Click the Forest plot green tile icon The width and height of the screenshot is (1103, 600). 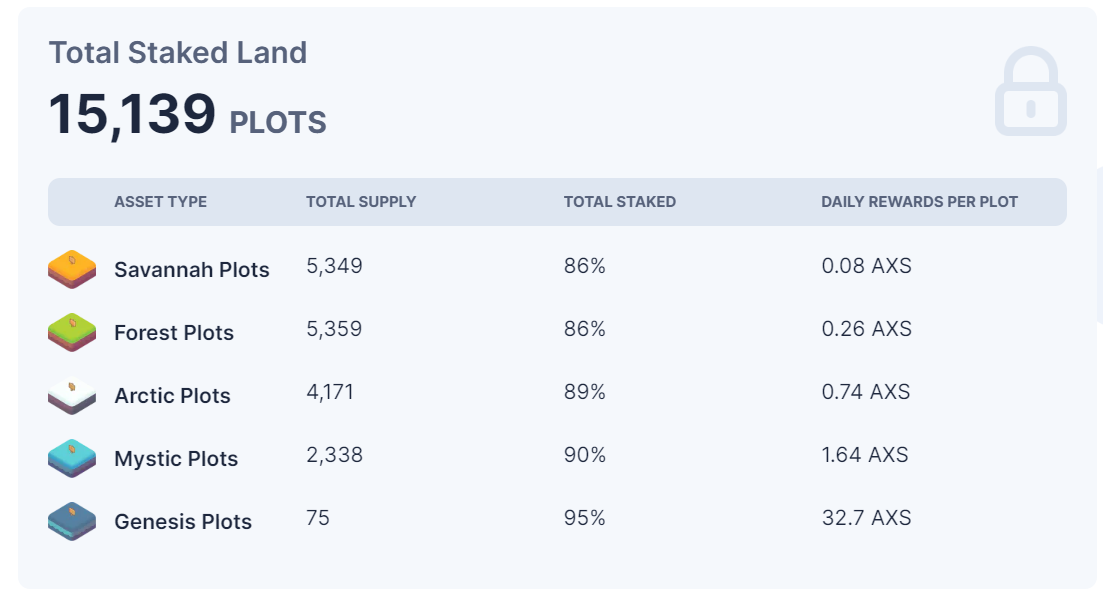pos(72,332)
